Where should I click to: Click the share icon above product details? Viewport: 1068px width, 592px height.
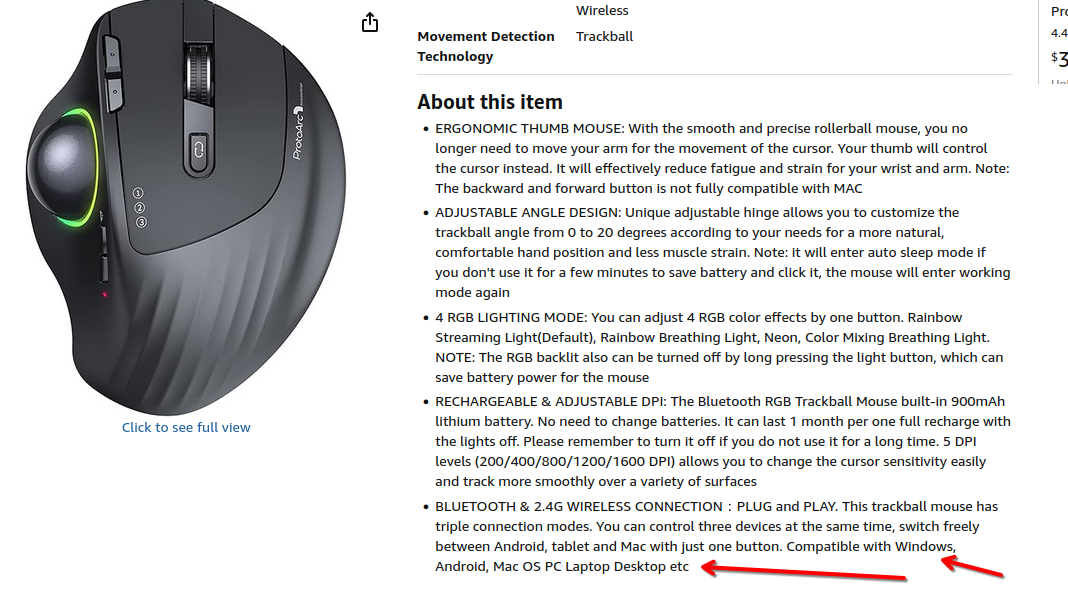pyautogui.click(x=370, y=21)
